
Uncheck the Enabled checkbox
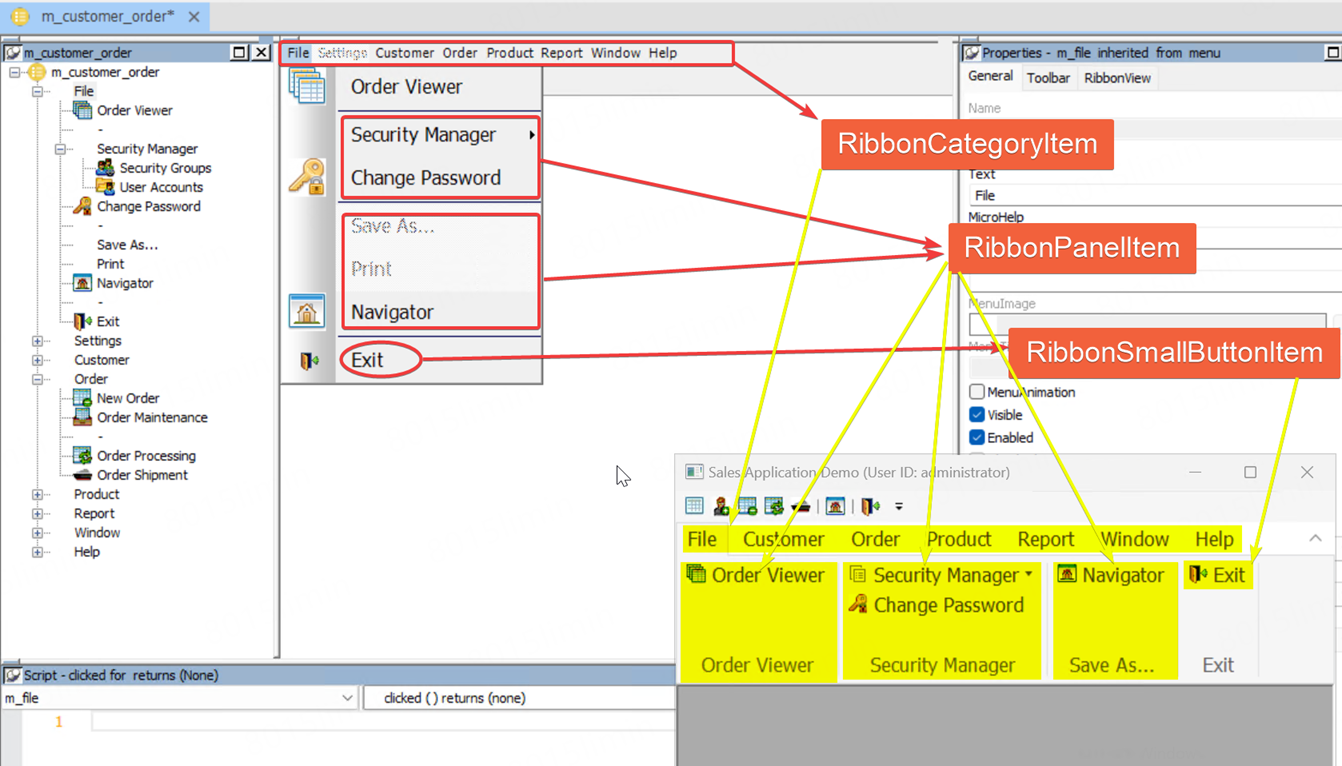coord(977,438)
